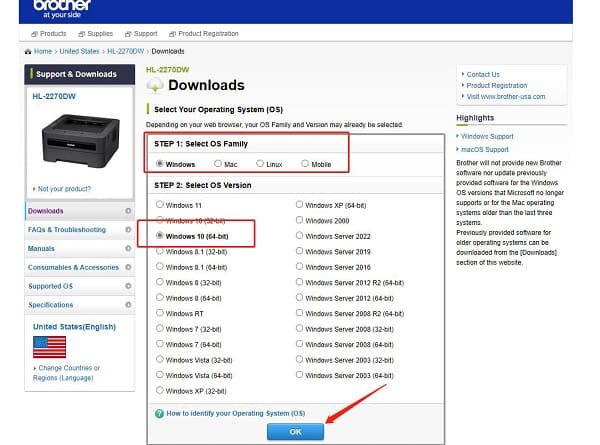Viewport: 600px width, 445px height.
Task: Select Windows 7 (64-bit) radio button
Action: [160, 344]
